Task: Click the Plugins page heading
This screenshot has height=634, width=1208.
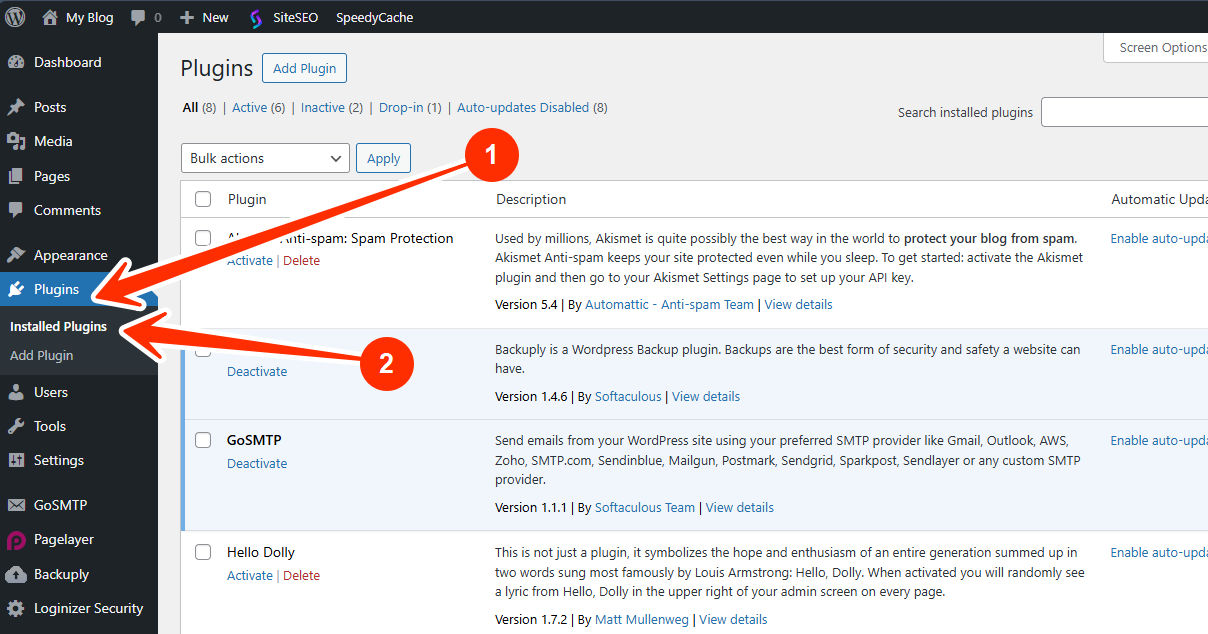Action: coord(217,68)
